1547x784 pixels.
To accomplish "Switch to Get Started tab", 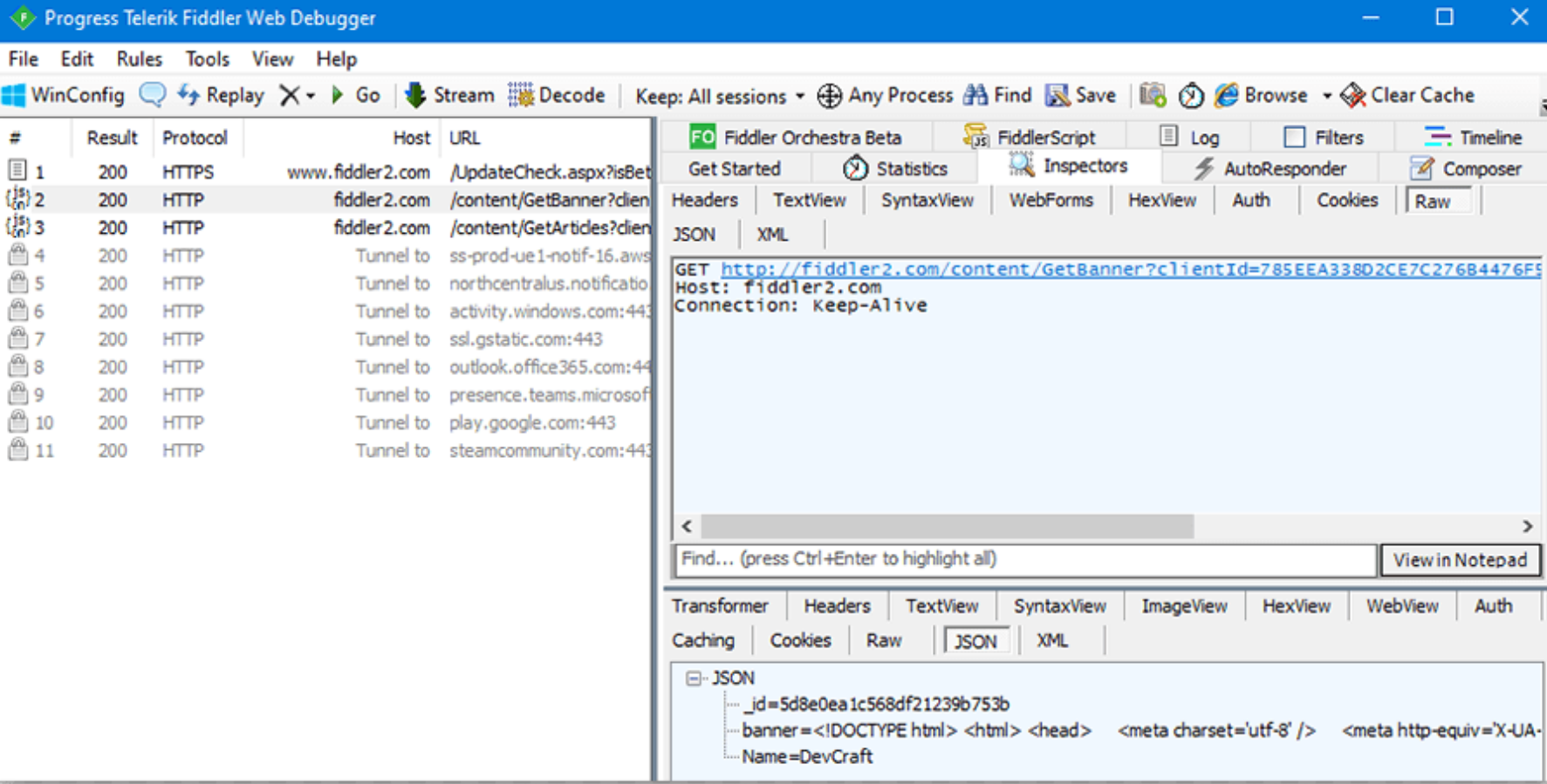I will click(x=735, y=168).
